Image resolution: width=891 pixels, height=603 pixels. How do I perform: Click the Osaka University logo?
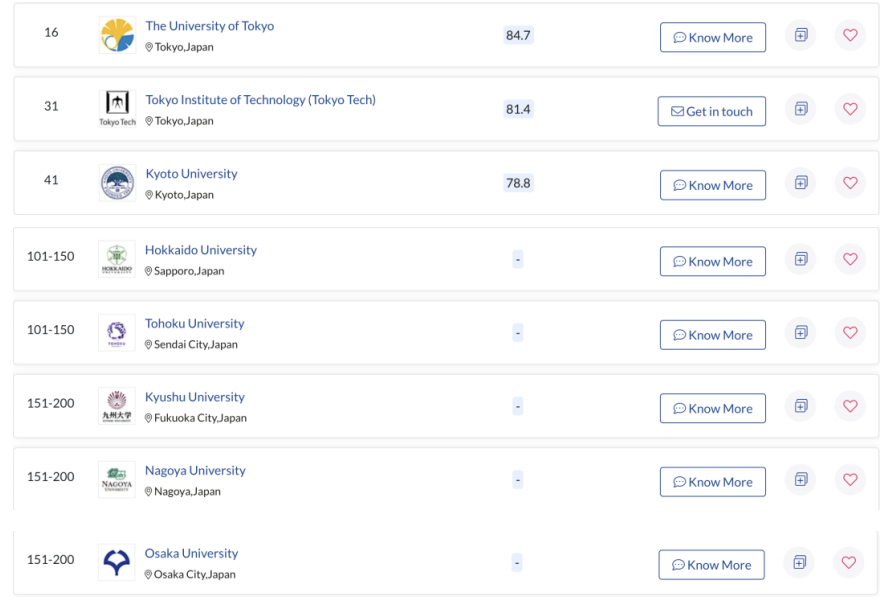coord(116,563)
